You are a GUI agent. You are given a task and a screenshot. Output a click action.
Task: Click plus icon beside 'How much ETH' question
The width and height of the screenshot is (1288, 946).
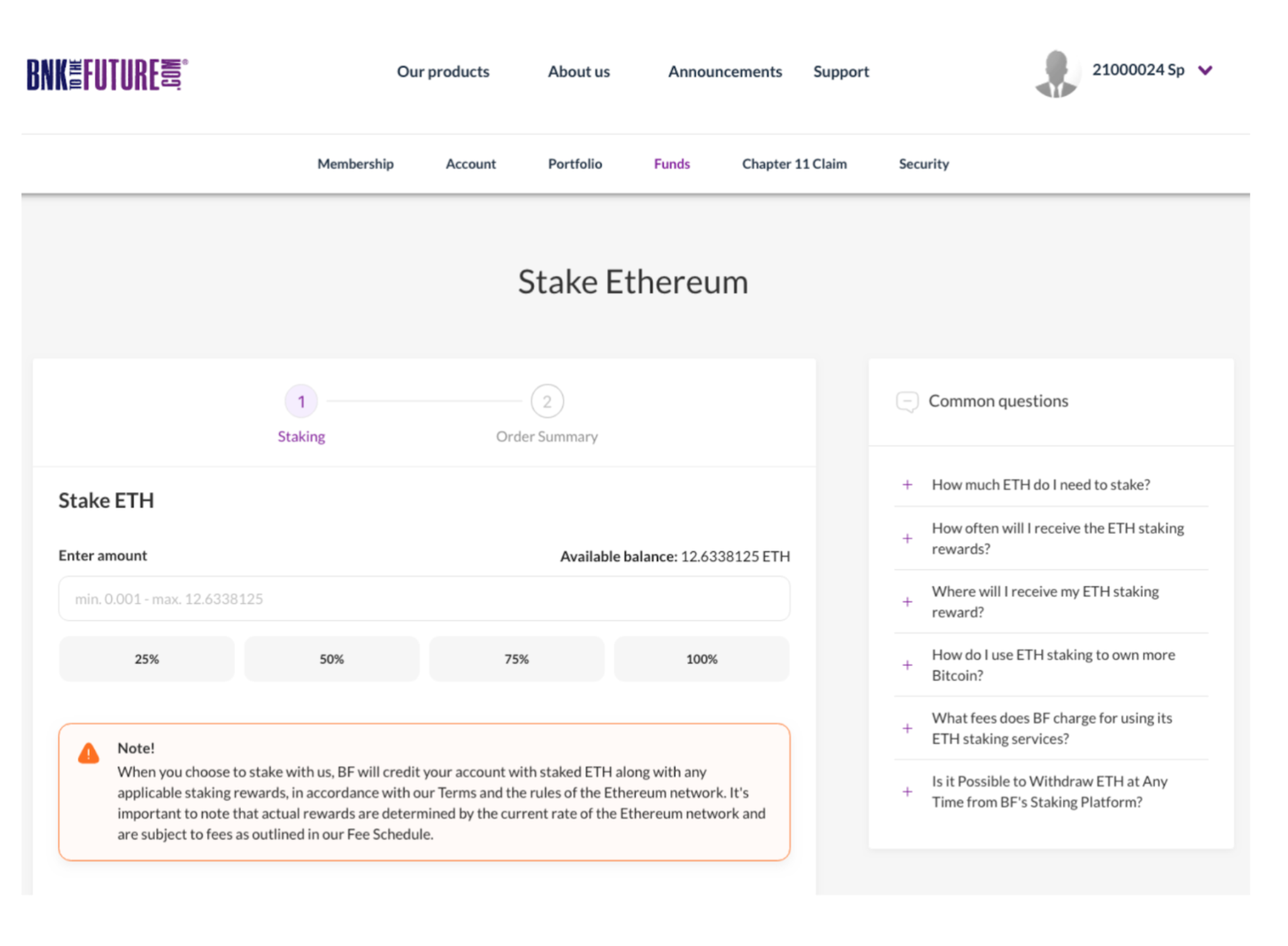[x=908, y=485]
